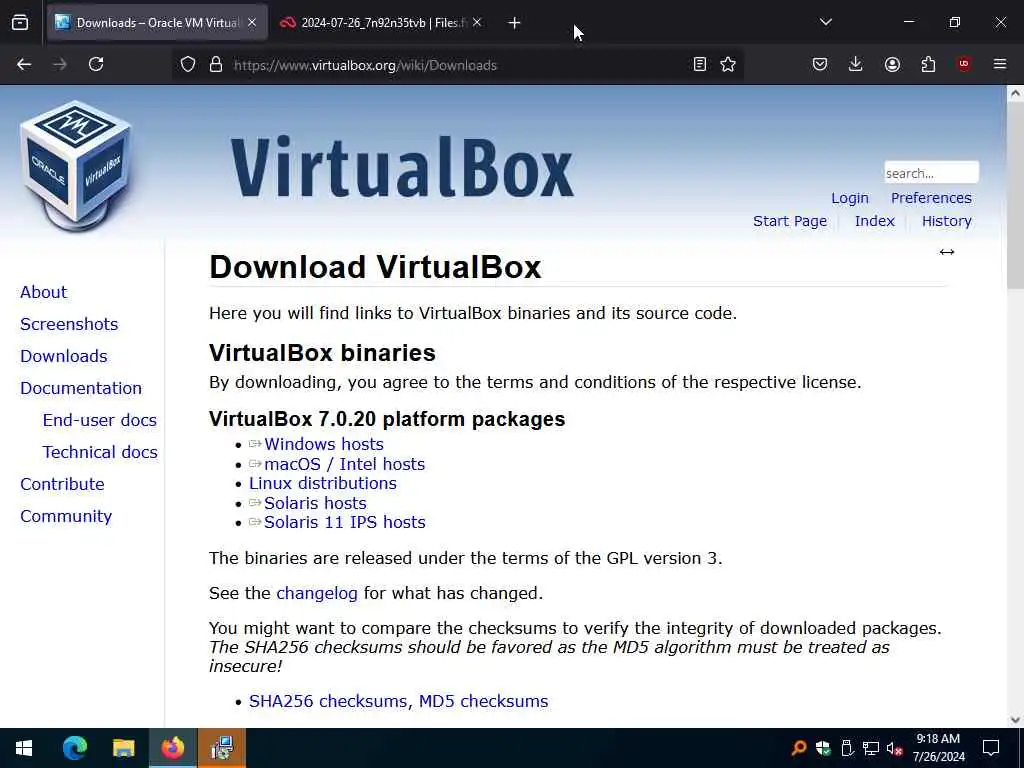Click the greyed forward navigation arrow

click(59, 64)
